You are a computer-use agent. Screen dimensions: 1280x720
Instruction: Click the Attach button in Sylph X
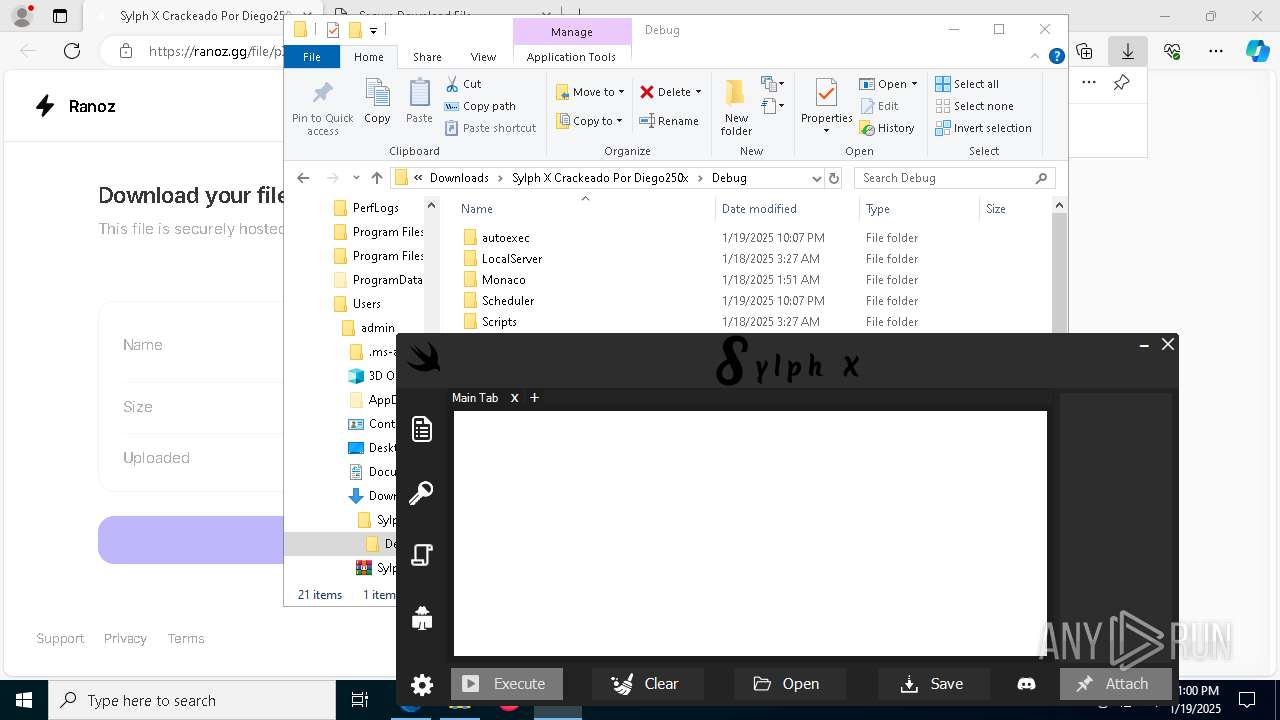(1115, 684)
